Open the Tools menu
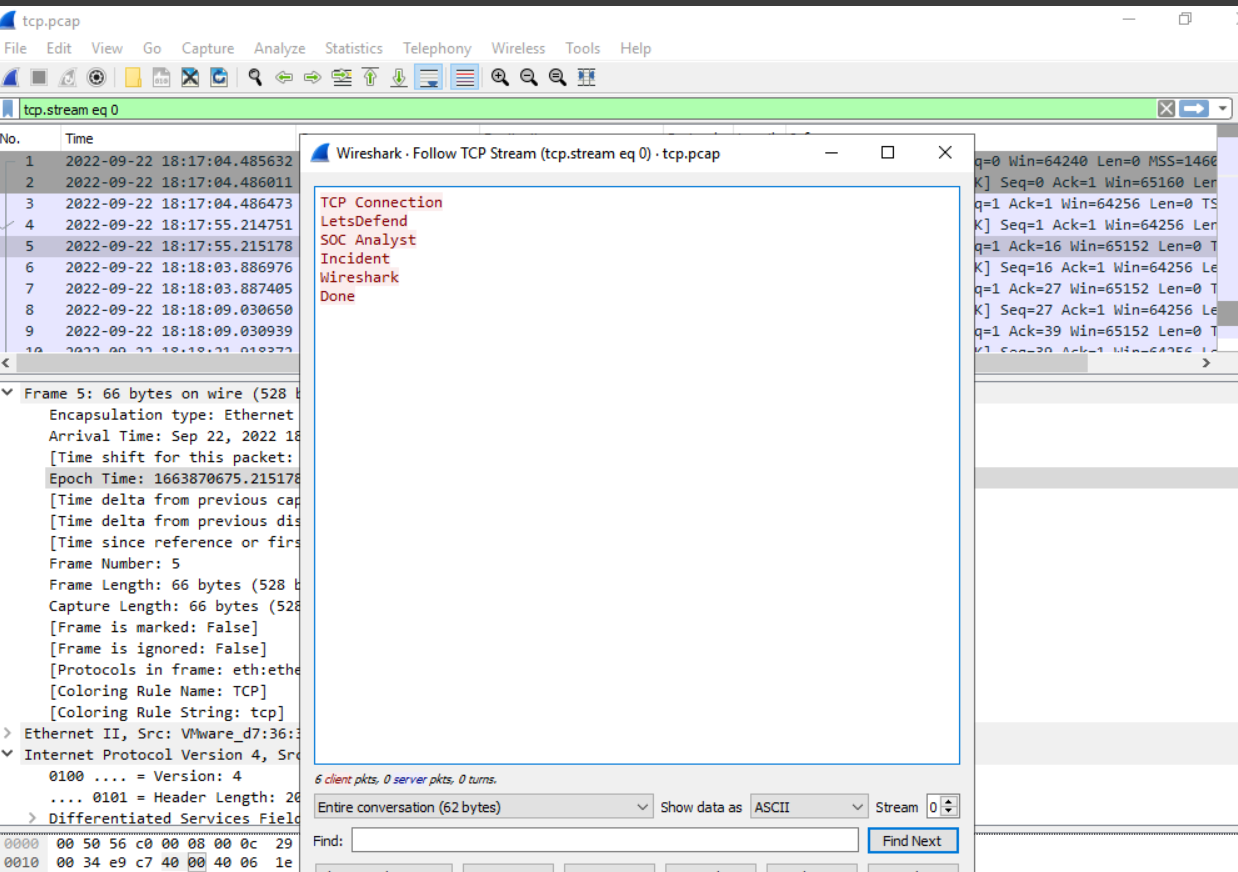Viewport: 1238px width, 872px height. point(583,48)
